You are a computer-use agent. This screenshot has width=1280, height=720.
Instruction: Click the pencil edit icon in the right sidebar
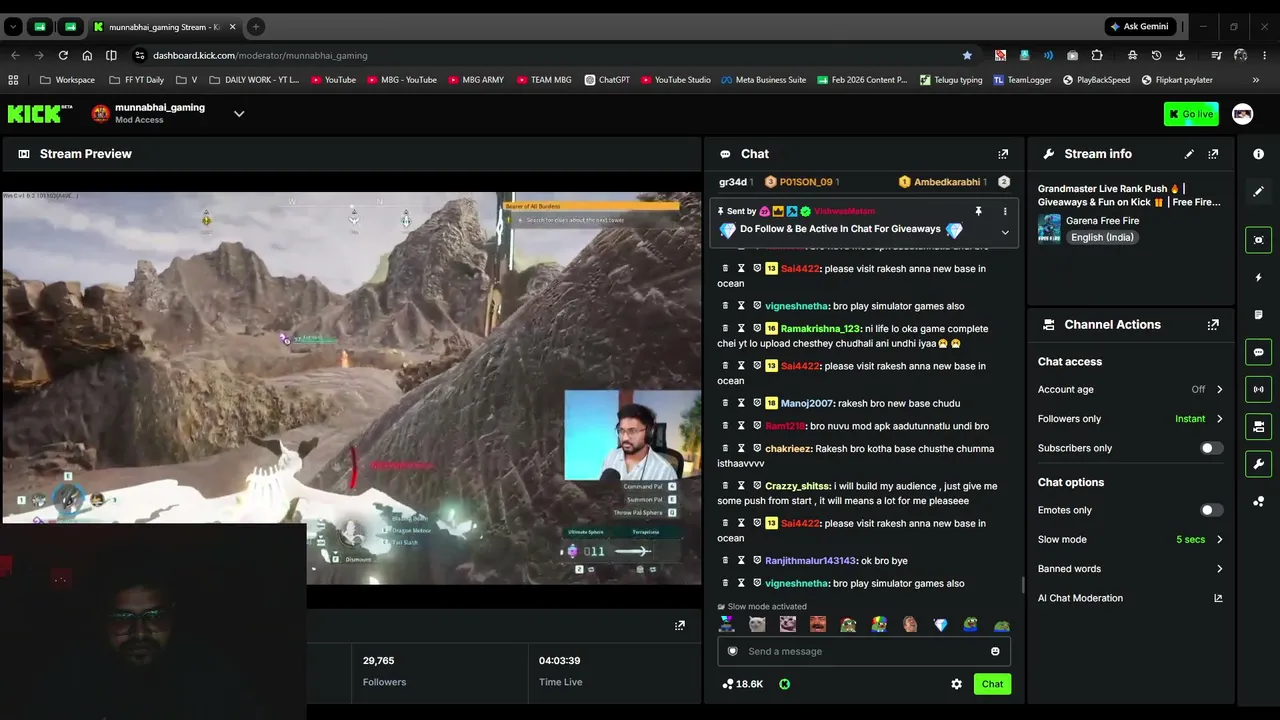point(1259,191)
